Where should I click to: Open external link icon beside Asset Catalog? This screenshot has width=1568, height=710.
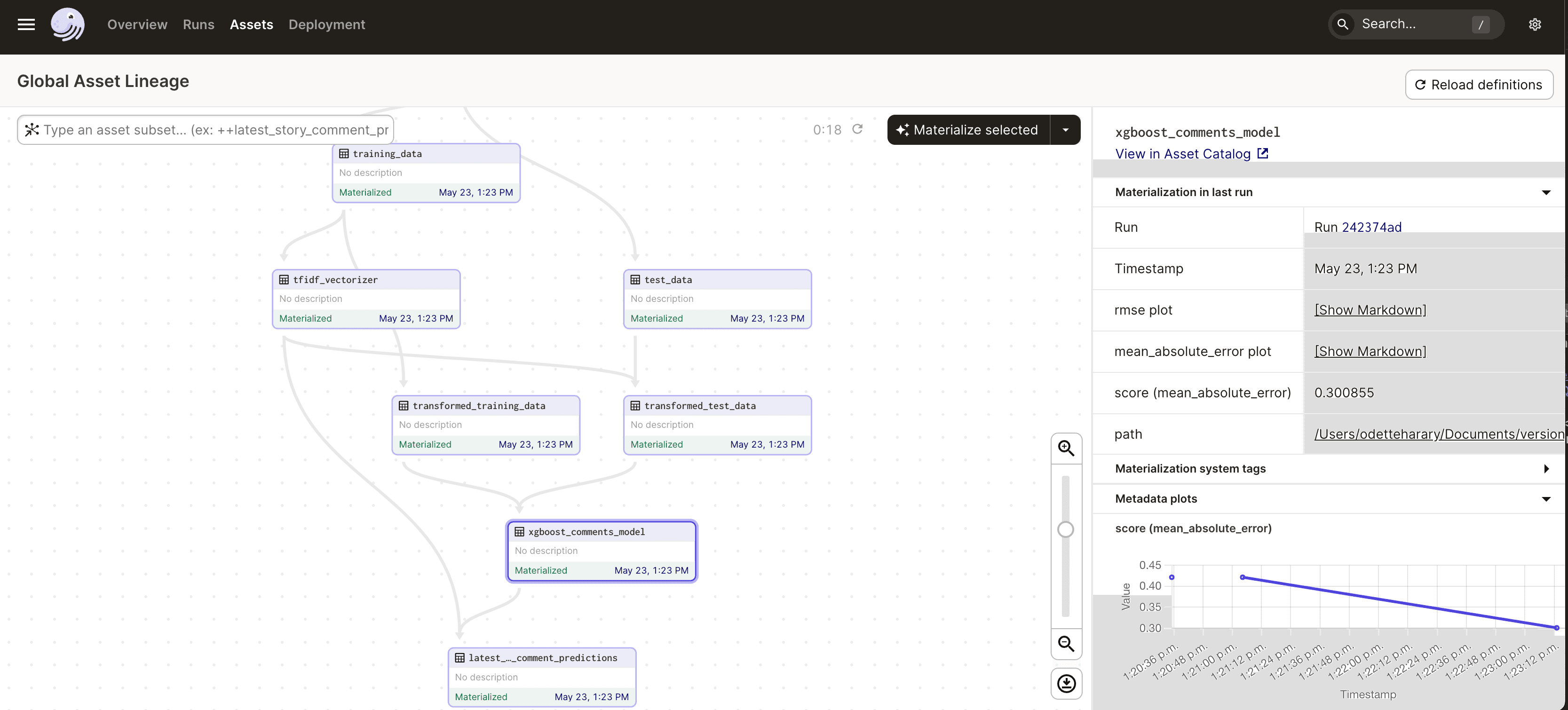click(x=1263, y=153)
